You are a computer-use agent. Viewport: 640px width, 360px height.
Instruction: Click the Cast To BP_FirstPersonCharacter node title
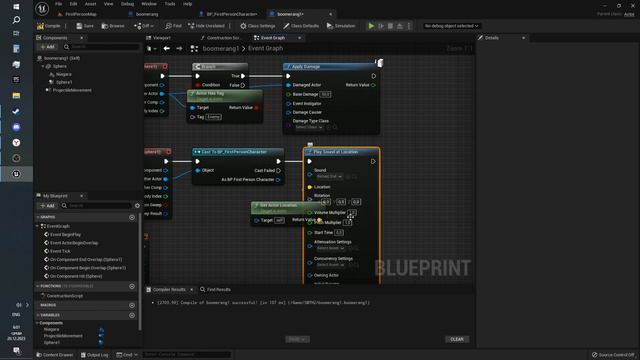click(234, 152)
